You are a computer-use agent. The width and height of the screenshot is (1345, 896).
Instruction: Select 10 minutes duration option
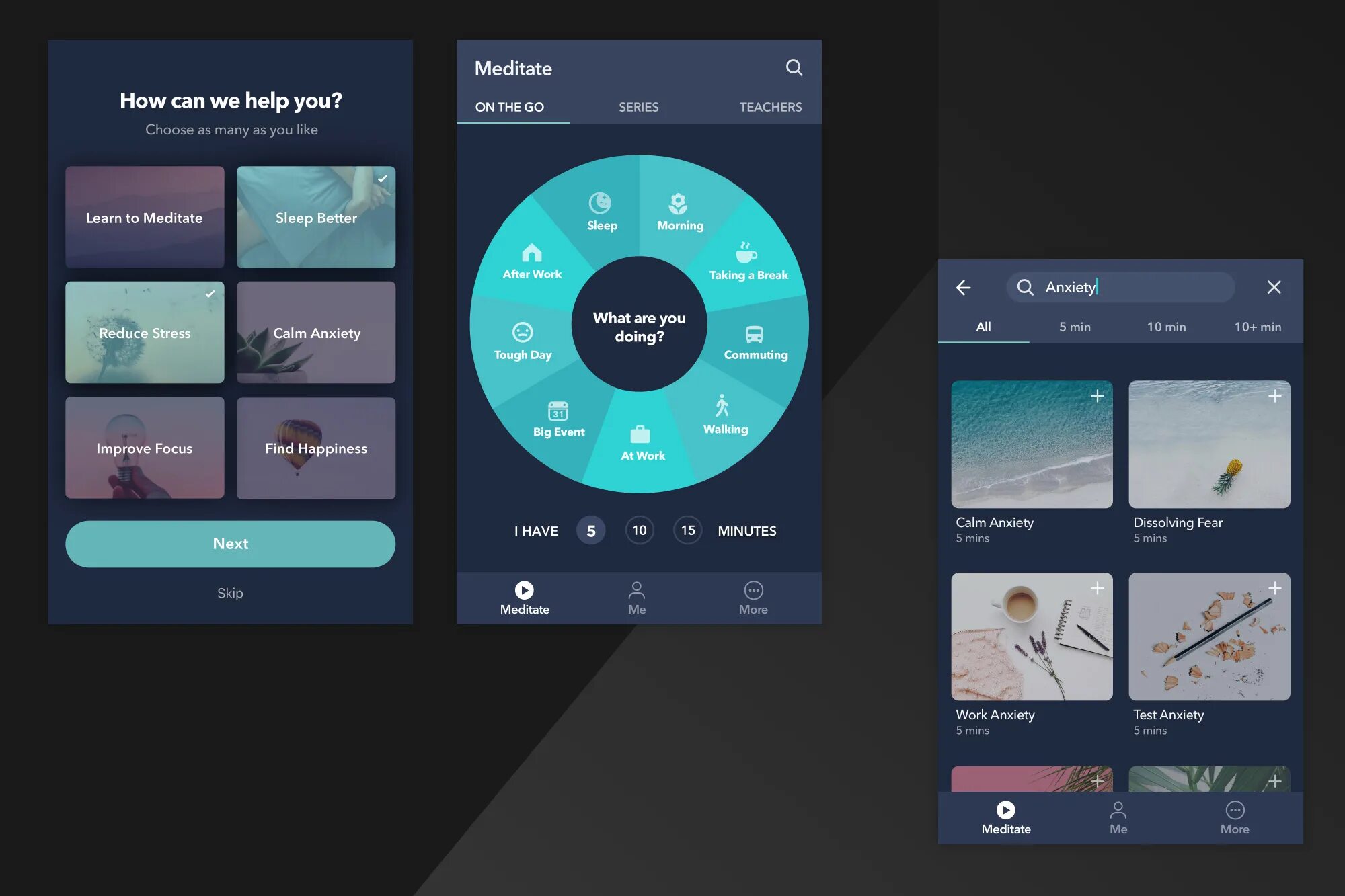[x=639, y=529]
